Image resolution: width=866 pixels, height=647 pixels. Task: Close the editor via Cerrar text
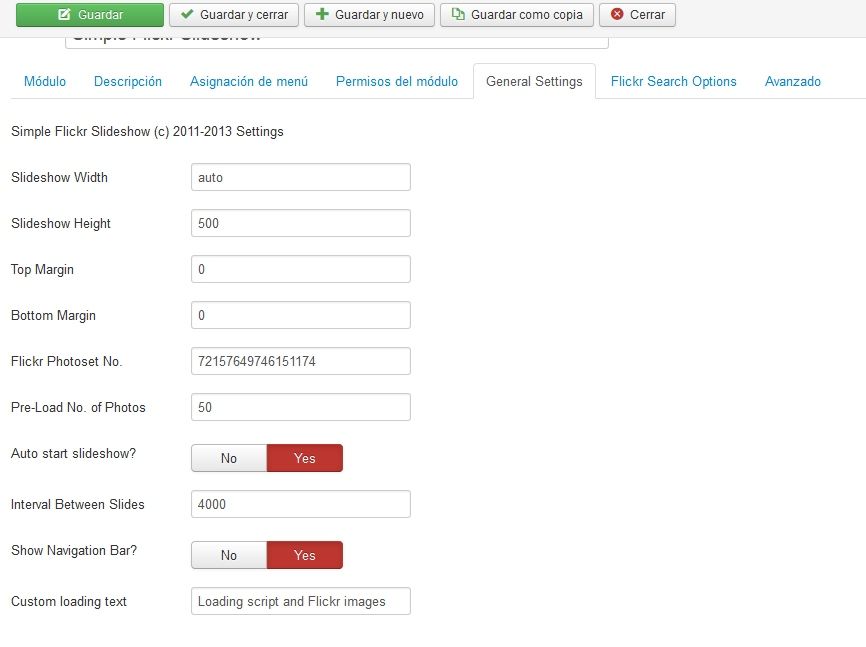click(x=647, y=15)
